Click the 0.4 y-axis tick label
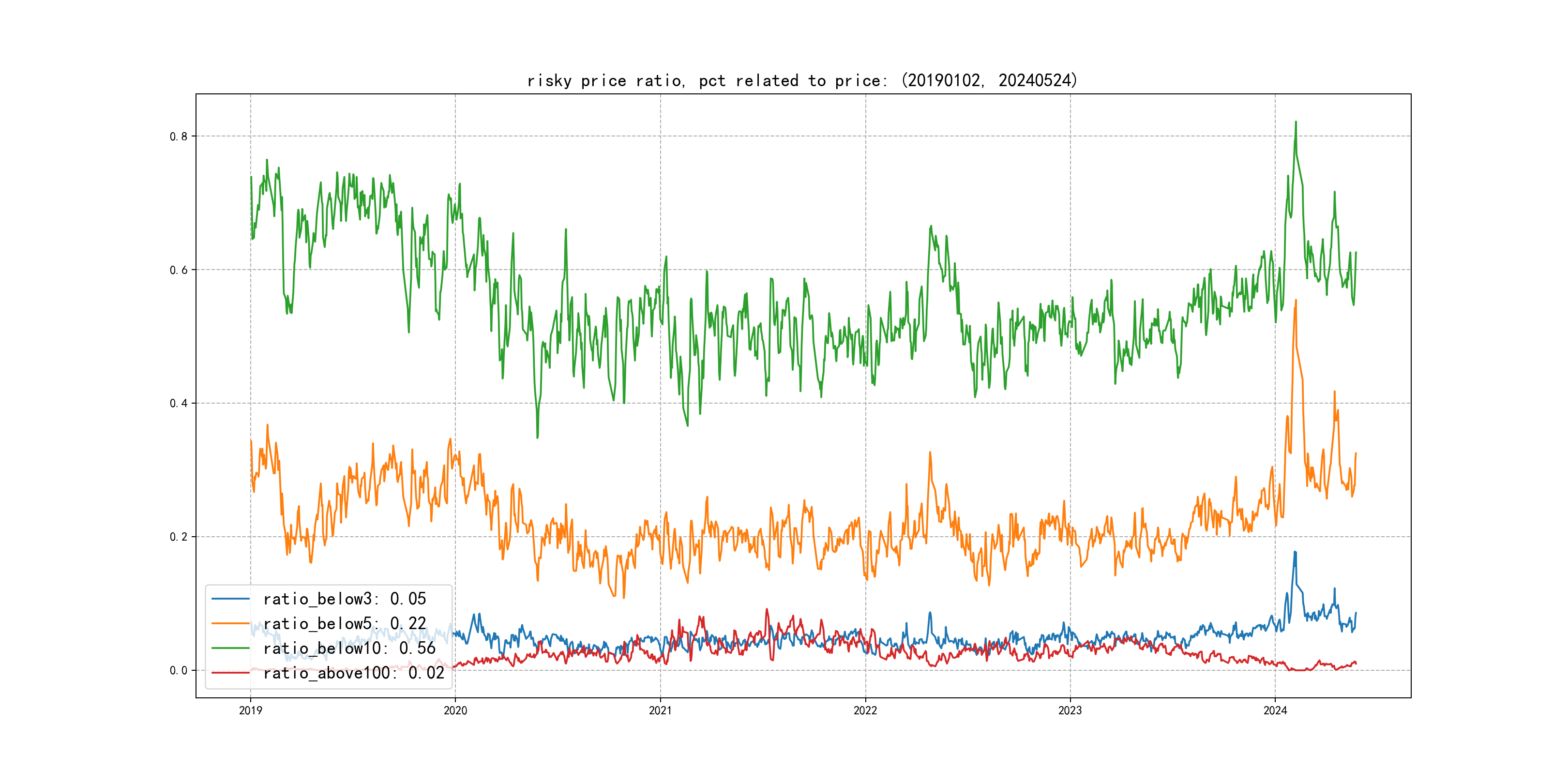This screenshot has height=784, width=1568. pos(179,403)
